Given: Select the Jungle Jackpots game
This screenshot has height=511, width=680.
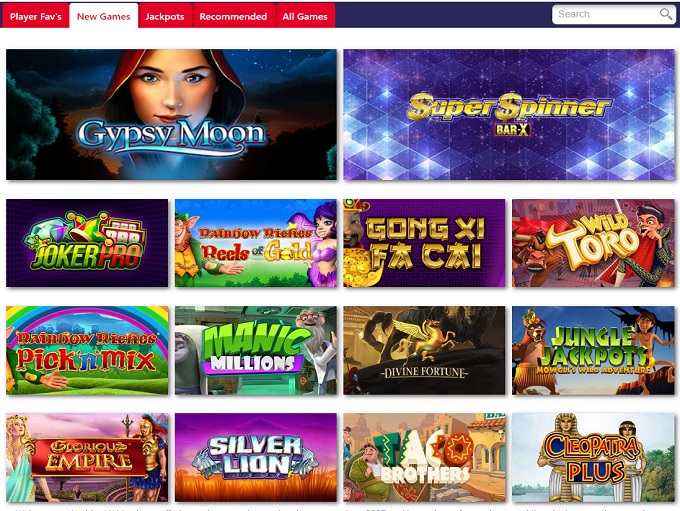Looking at the screenshot, I should pyautogui.click(x=593, y=350).
